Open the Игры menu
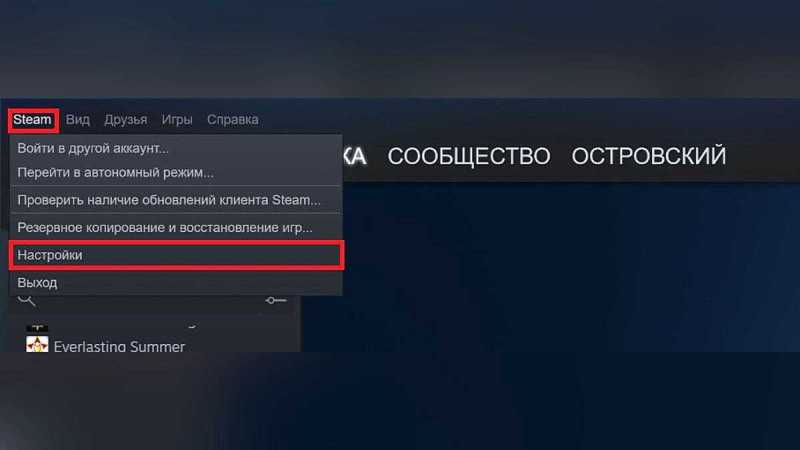The height and width of the screenshot is (450, 800). pos(177,120)
